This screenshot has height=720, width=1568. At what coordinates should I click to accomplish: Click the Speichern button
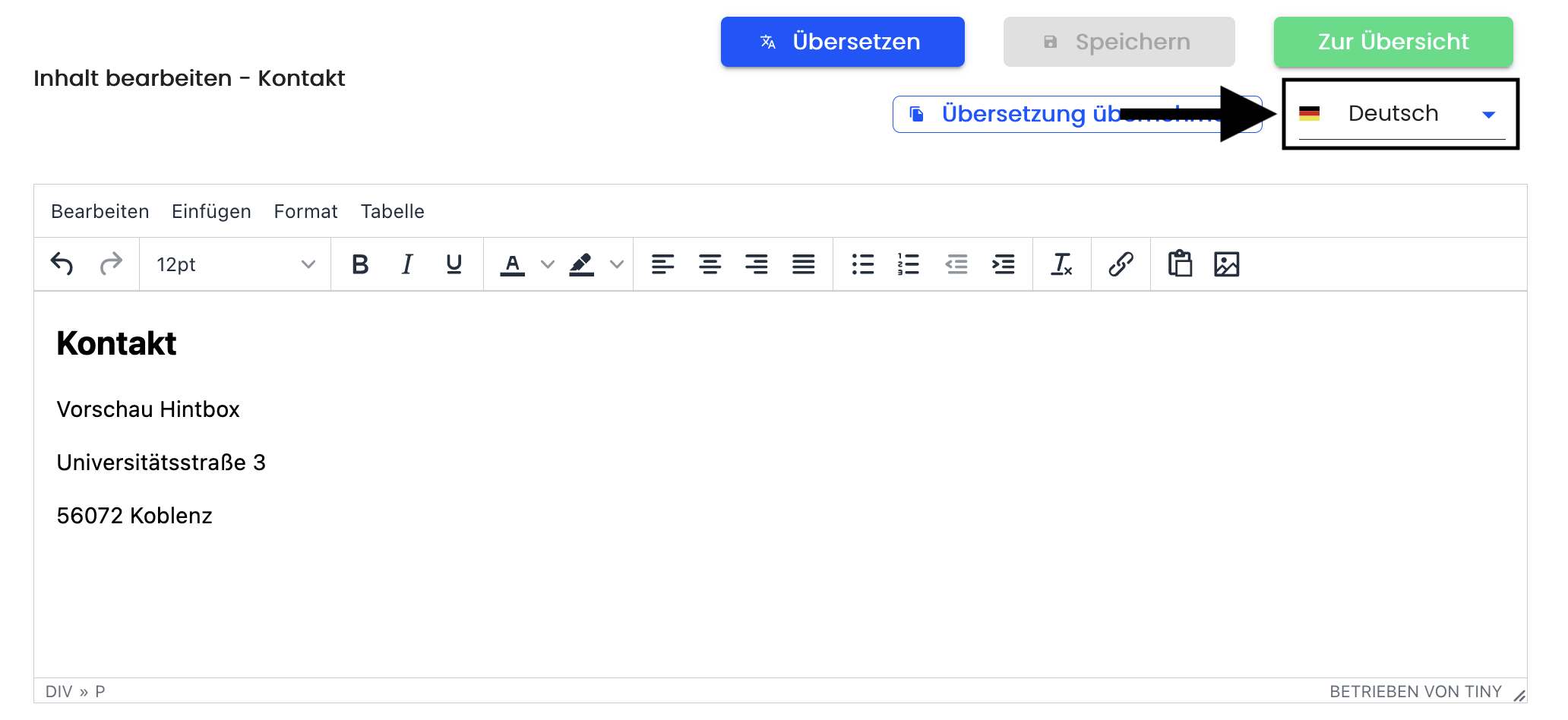click(x=1119, y=42)
